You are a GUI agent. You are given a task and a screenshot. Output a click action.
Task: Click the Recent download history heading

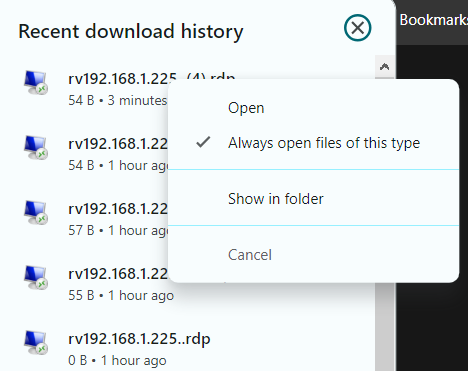coord(131,31)
